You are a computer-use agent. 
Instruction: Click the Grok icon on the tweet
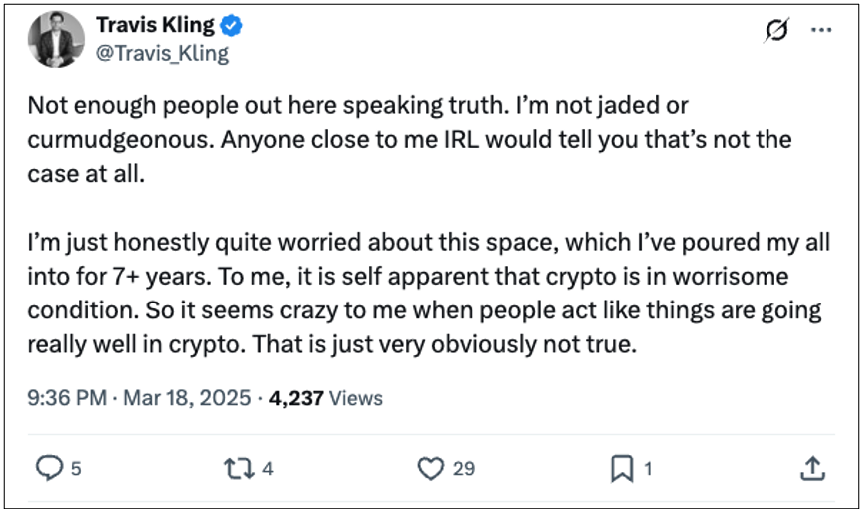coord(774,31)
